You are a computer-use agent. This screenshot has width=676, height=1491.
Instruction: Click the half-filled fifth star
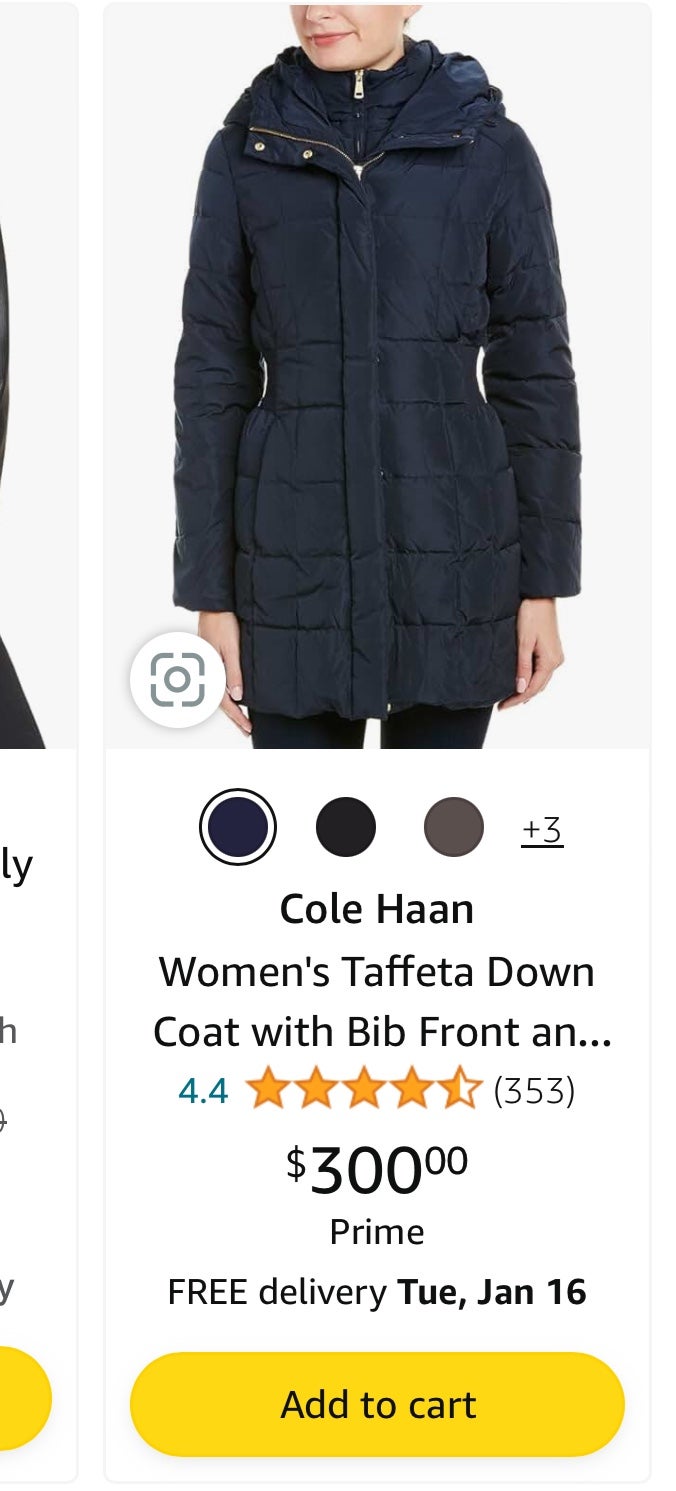pyautogui.click(x=461, y=1089)
